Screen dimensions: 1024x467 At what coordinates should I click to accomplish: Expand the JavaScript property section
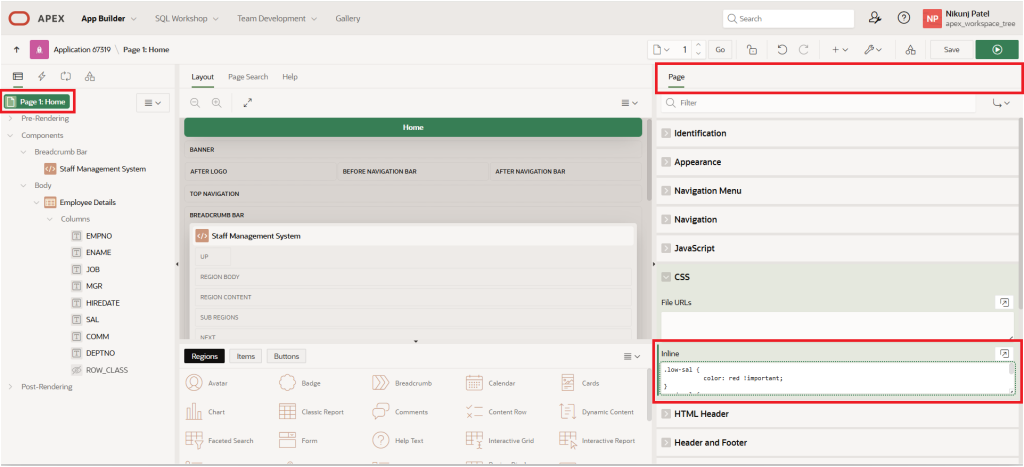666,248
